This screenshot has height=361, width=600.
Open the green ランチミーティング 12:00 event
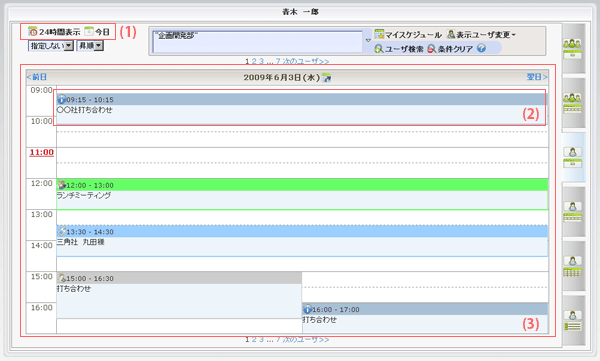point(302,194)
